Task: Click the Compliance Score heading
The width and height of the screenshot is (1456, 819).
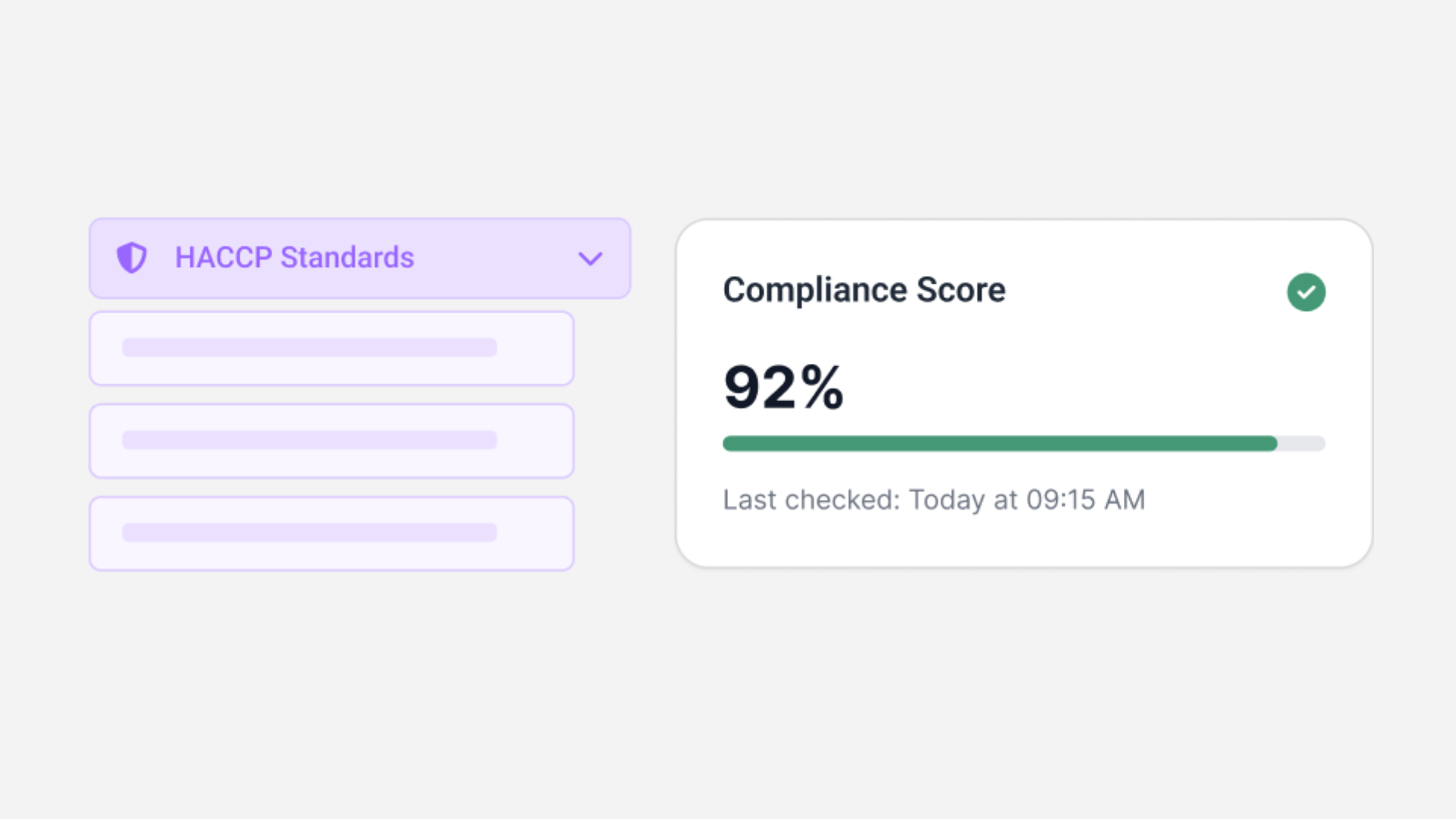Action: (864, 290)
